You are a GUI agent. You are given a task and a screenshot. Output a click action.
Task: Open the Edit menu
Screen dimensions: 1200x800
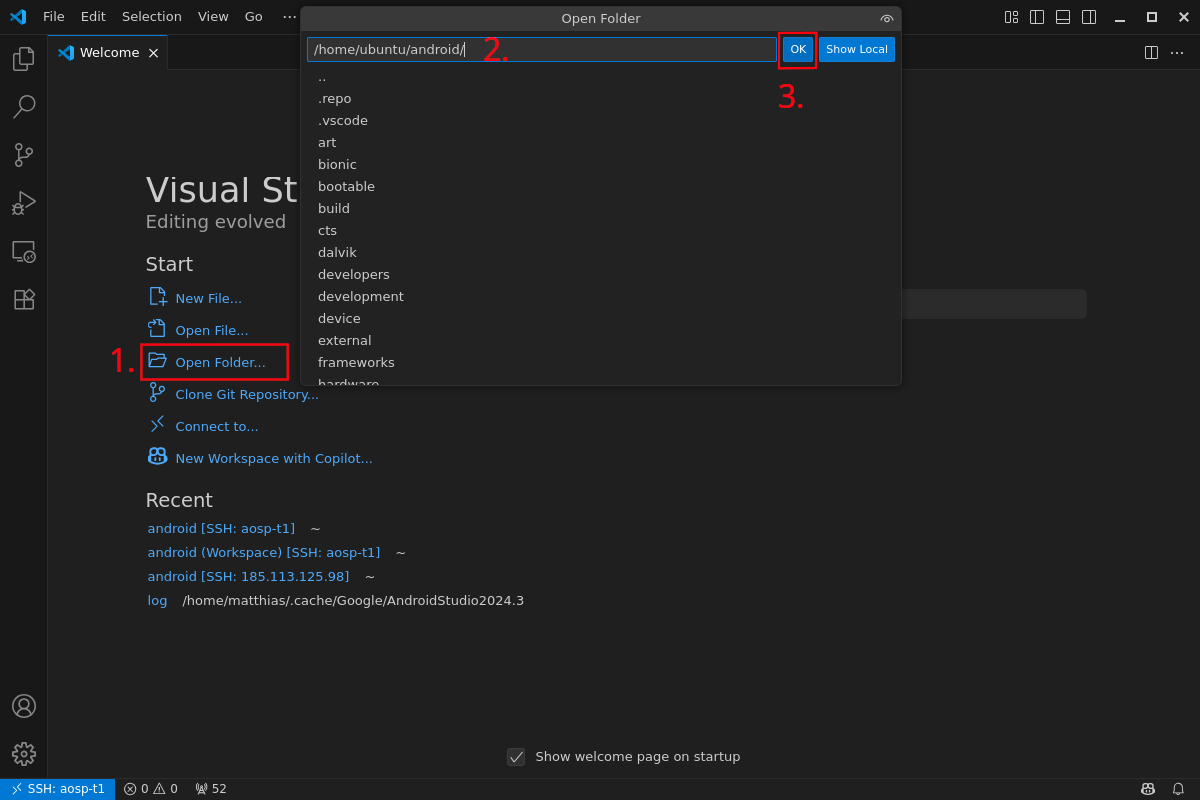click(x=93, y=17)
